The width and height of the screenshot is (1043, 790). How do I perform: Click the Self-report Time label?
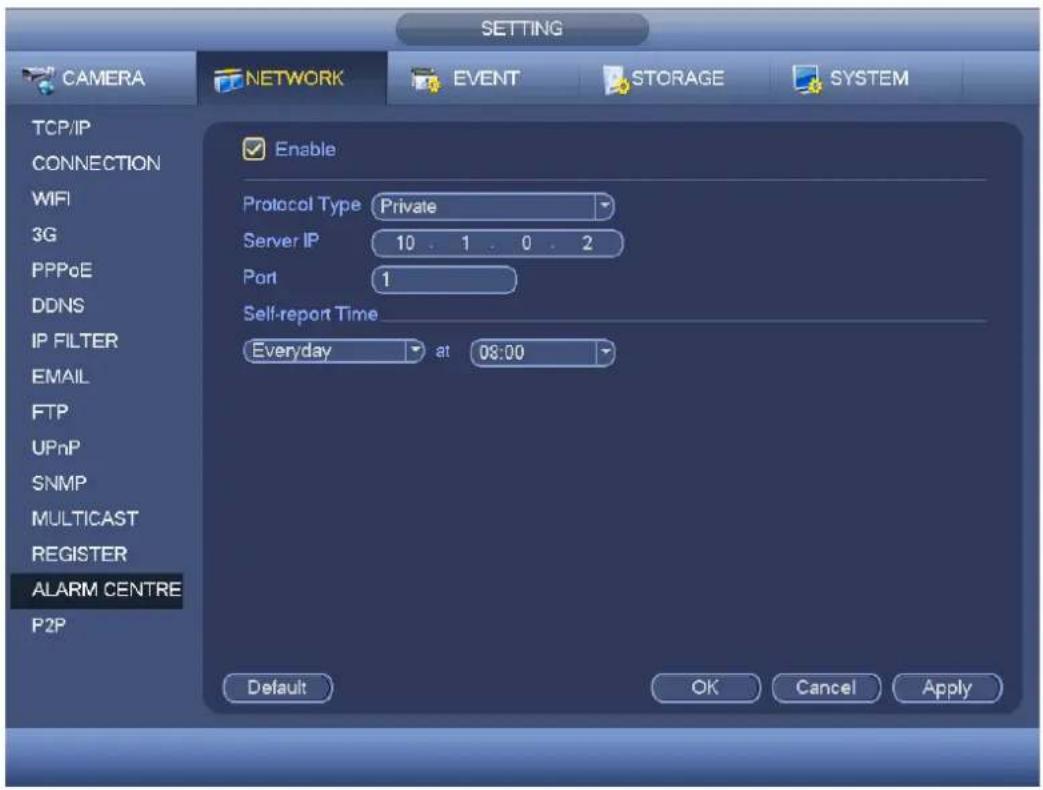click(311, 314)
